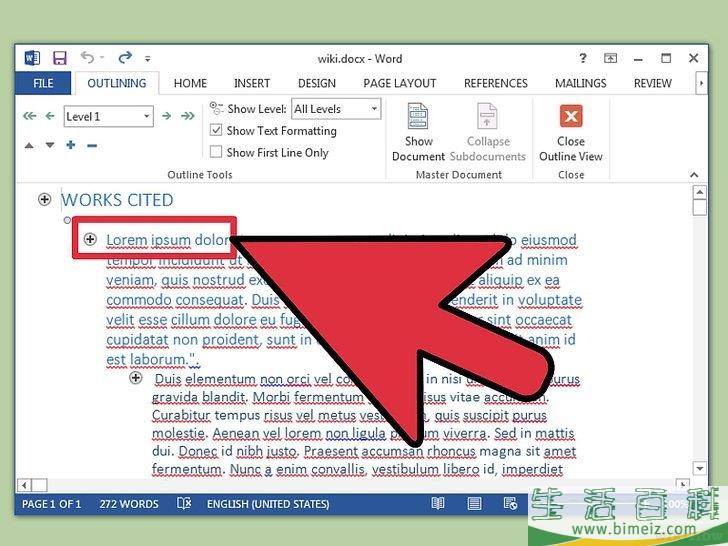
Task: Enable Show First Line Only checkbox
Action: [216, 152]
